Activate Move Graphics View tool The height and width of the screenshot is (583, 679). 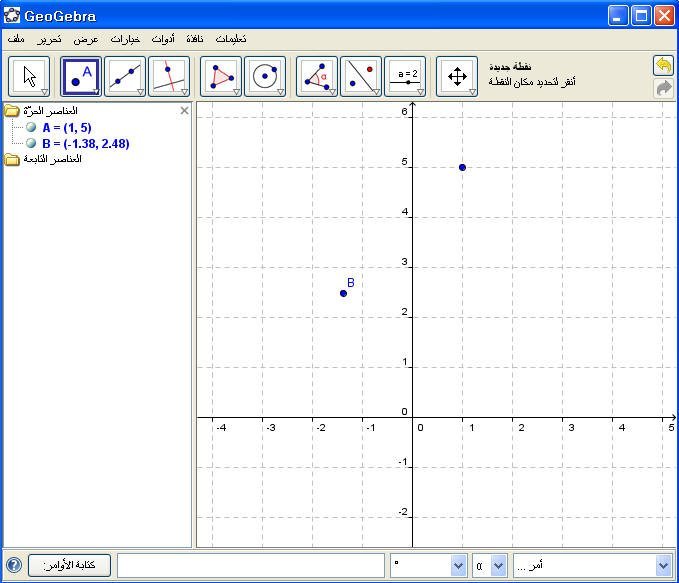tap(457, 77)
